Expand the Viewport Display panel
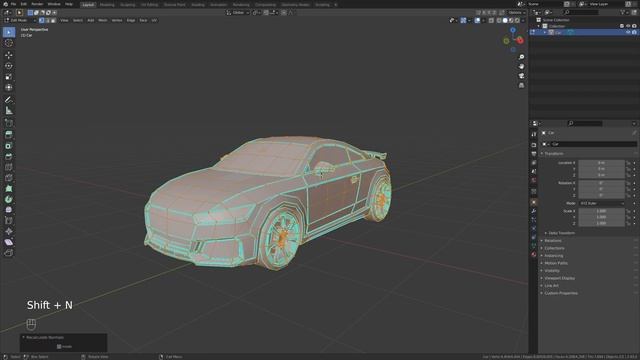This screenshot has width=640, height=360. click(x=559, y=278)
